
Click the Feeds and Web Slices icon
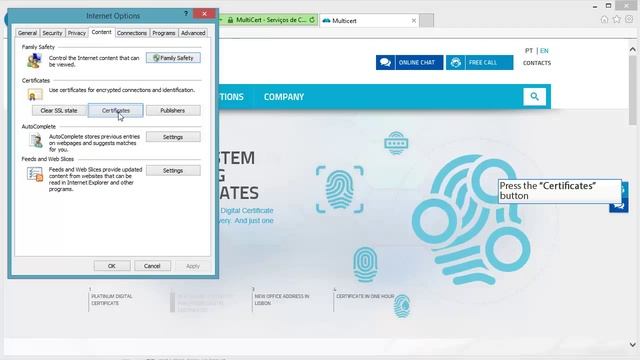coord(35,174)
